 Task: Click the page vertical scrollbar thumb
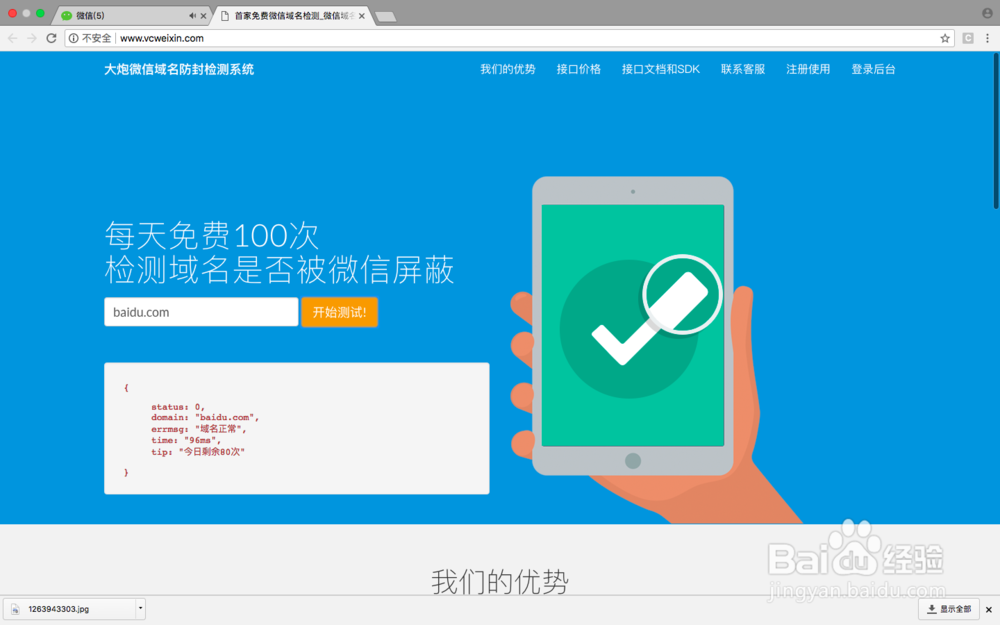pos(996,131)
